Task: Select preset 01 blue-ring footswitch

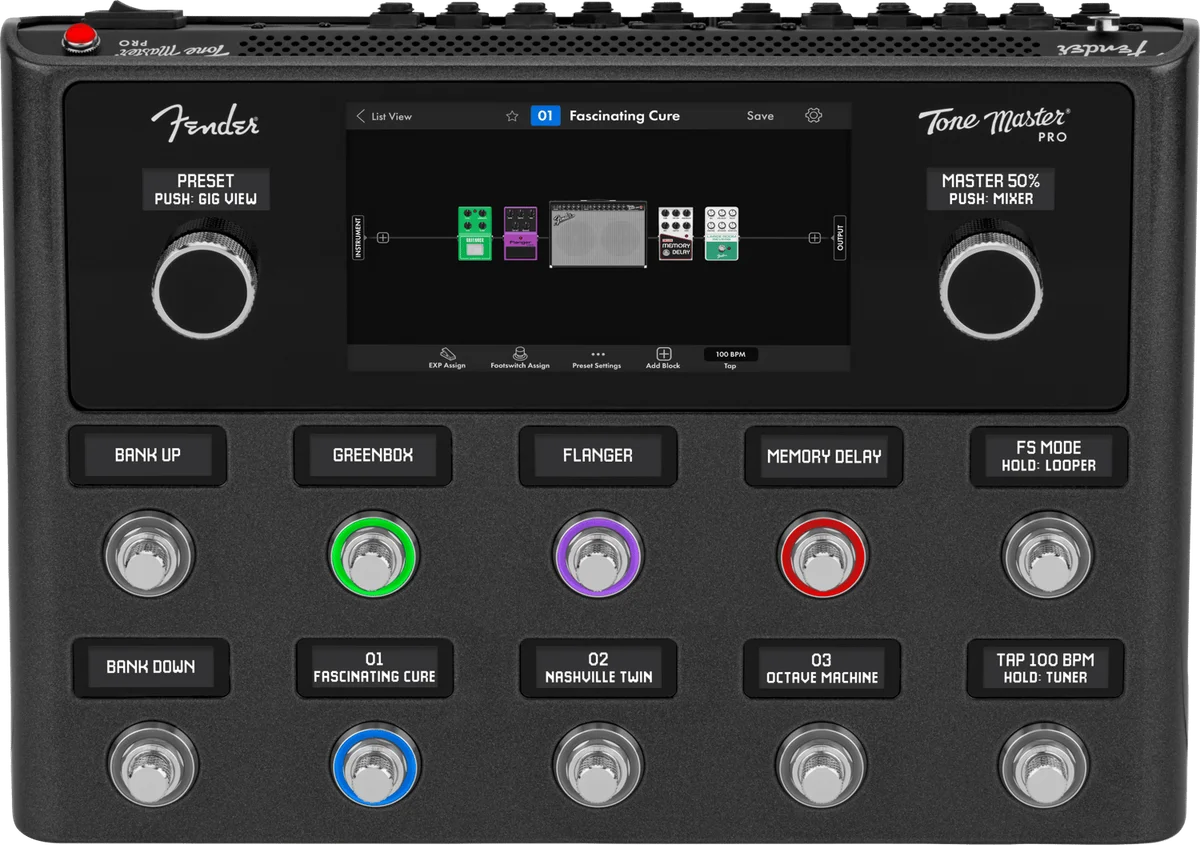Action: pos(375,766)
